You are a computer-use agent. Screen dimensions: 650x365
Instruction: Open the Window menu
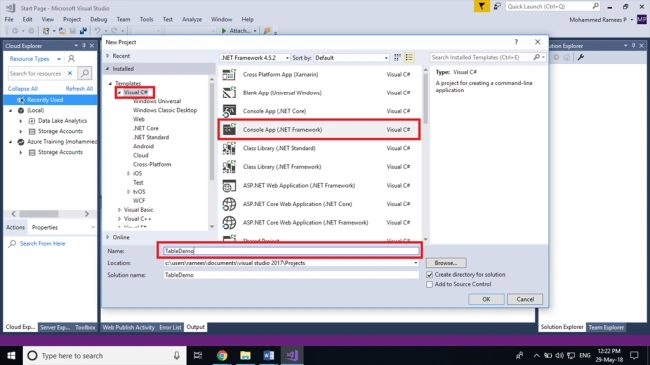click(221, 19)
